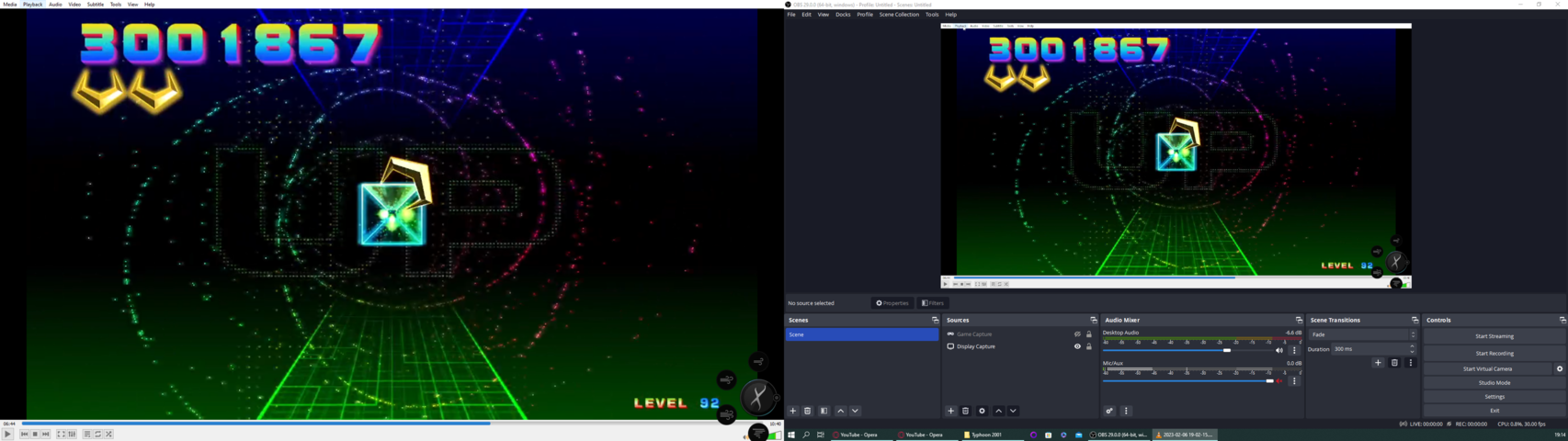Click Start Virtual Camera
The image size is (1568, 441).
pyautogui.click(x=1487, y=369)
